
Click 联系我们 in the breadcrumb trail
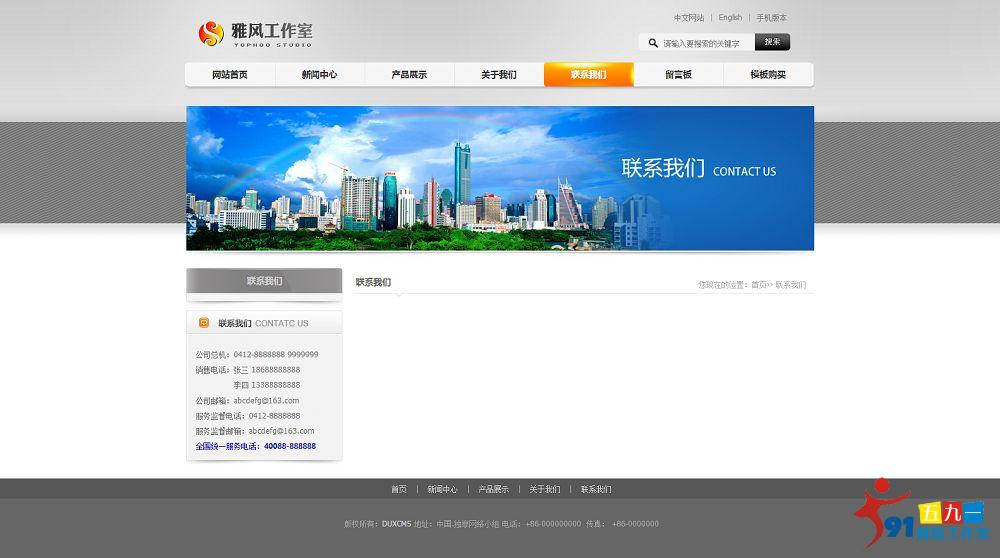pyautogui.click(x=791, y=285)
